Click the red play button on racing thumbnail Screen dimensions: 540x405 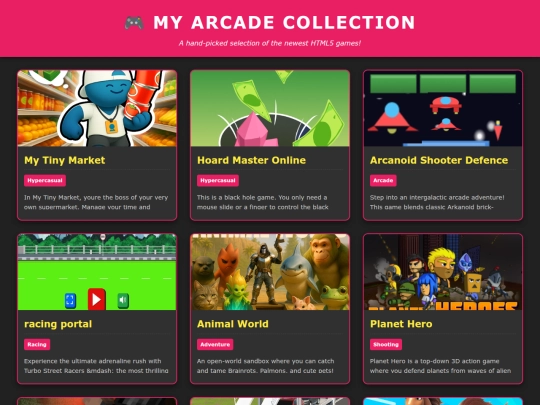click(96, 299)
